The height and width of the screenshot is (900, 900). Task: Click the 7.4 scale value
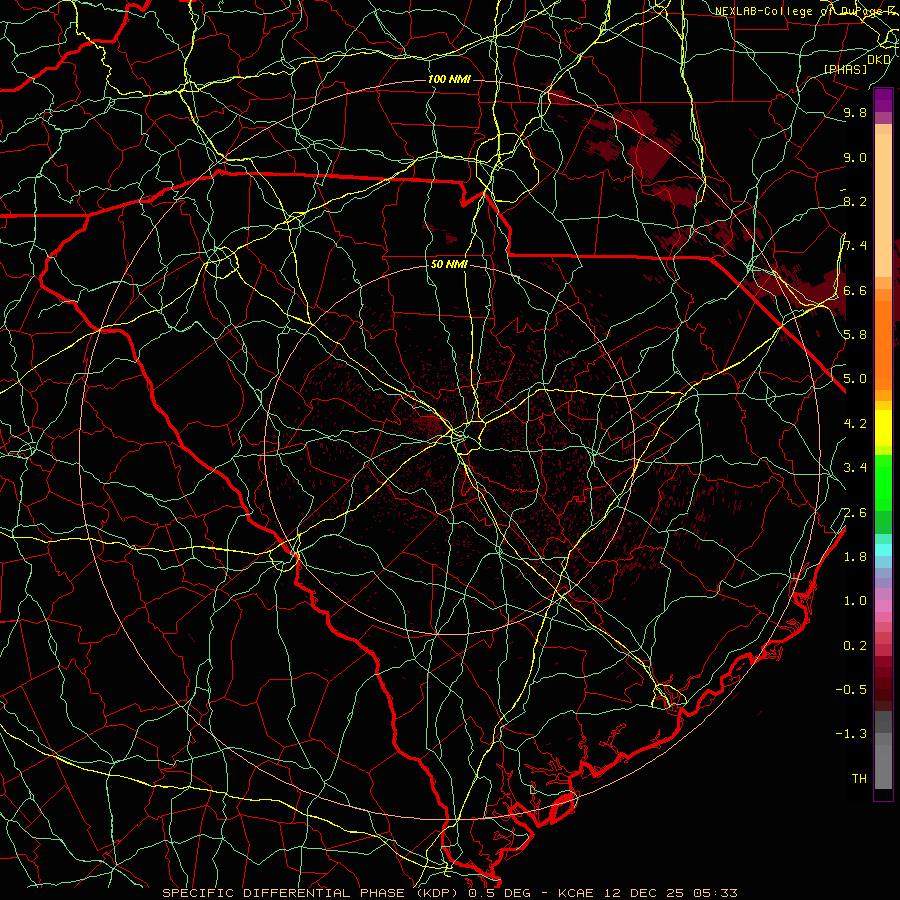(x=855, y=246)
